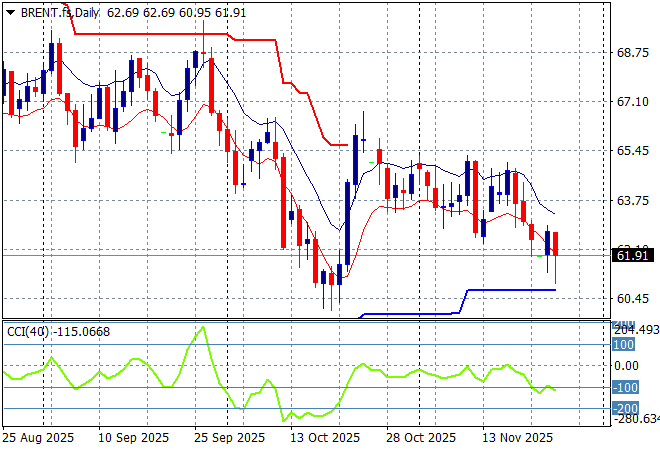660x450 pixels.
Task: Click the 28 Oct 2025 date label
Action: pyautogui.click(x=421, y=438)
